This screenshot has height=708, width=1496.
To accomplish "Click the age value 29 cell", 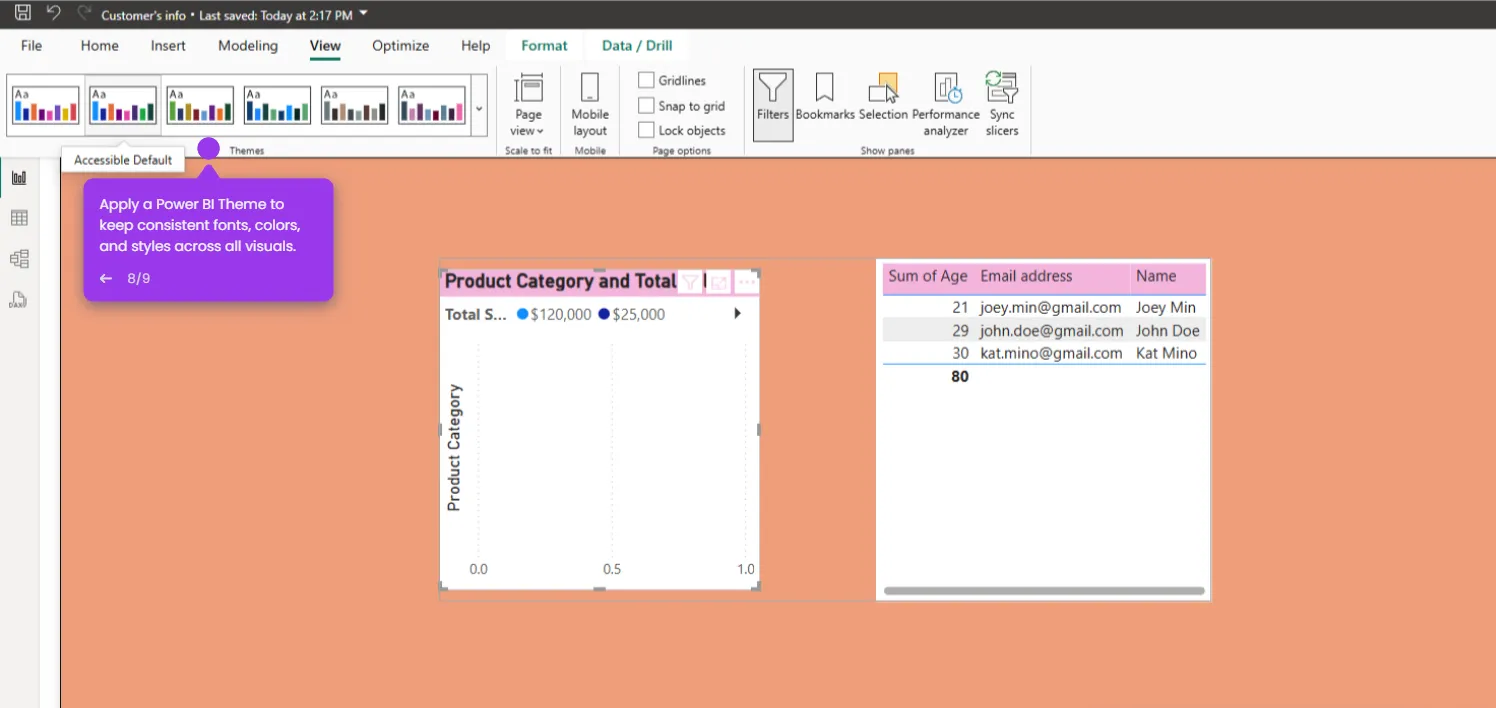I will tap(960, 331).
